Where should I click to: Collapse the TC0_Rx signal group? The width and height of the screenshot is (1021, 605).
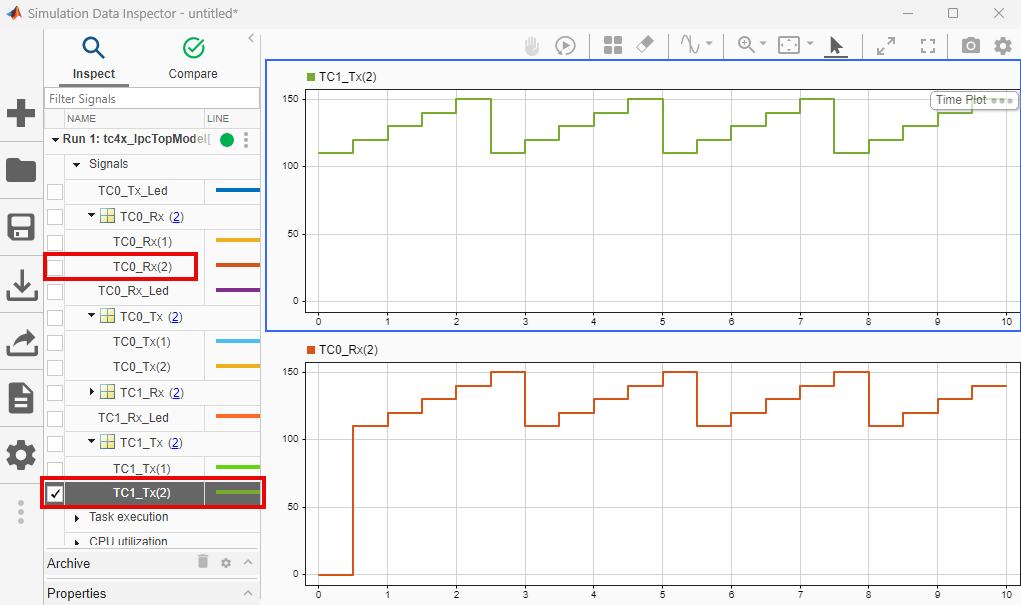[91, 215]
